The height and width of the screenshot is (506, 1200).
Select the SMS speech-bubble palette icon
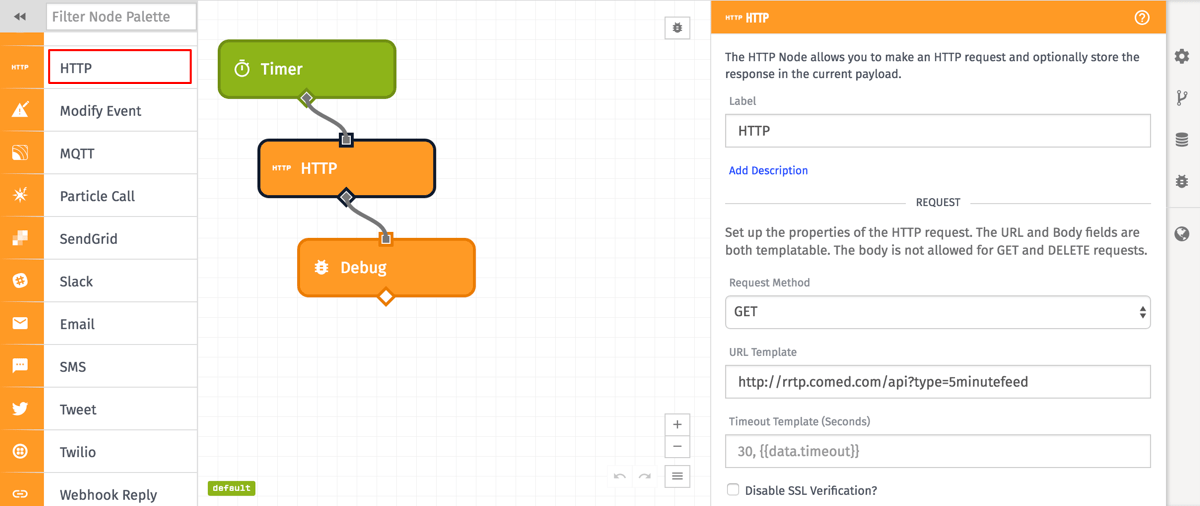click(x=21, y=367)
